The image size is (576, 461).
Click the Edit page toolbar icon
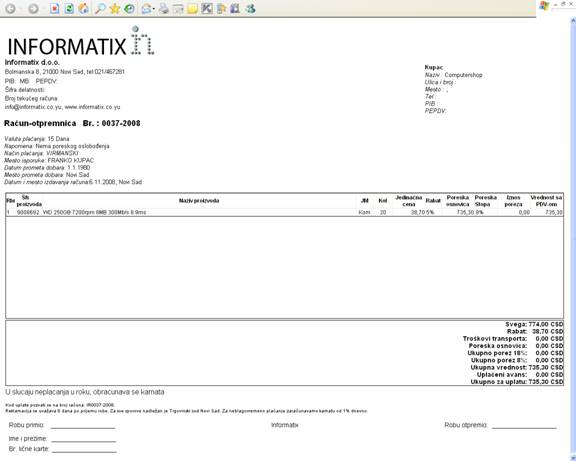tap(178, 8)
